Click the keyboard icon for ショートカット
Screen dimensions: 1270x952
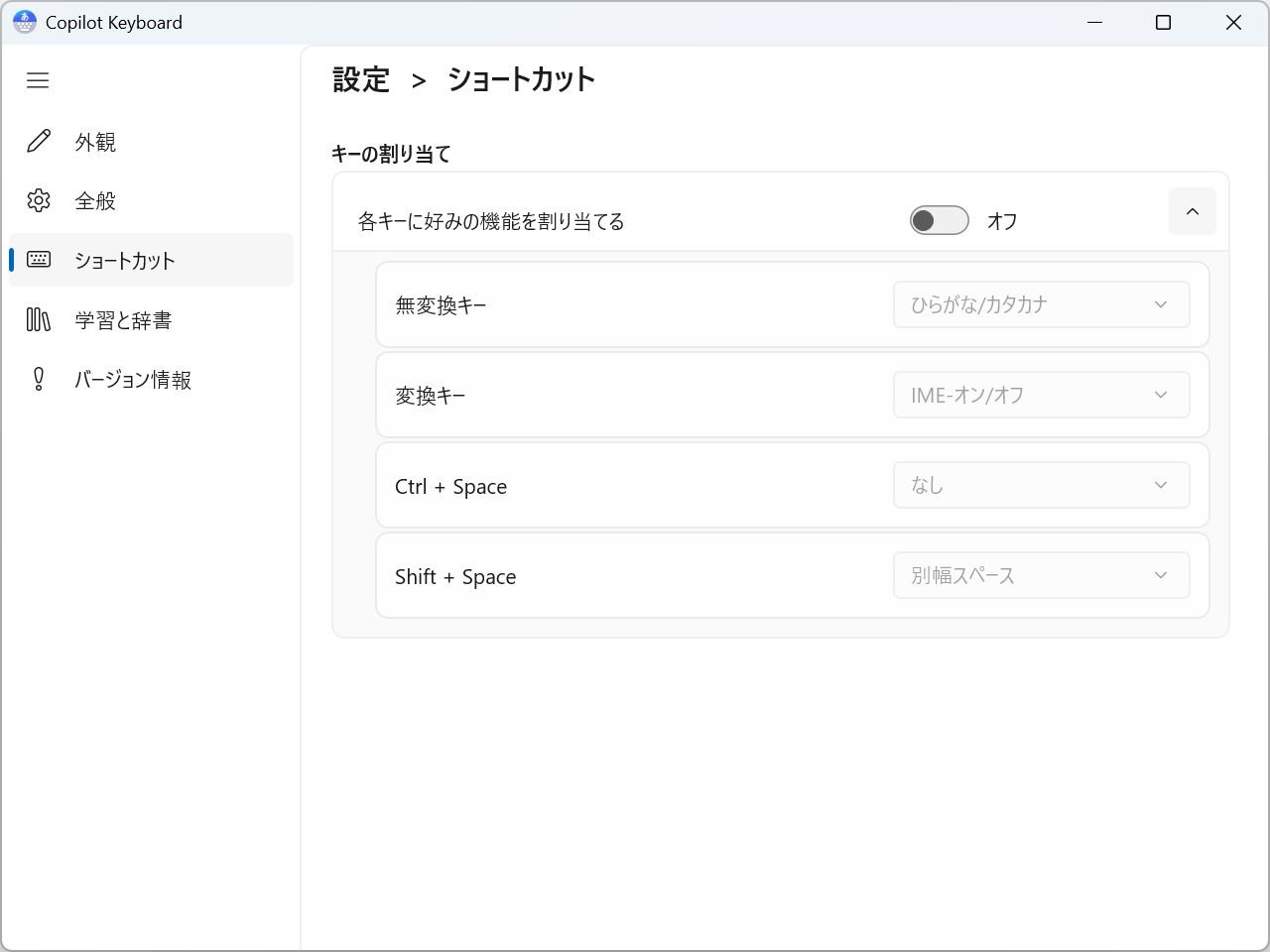click(x=39, y=260)
